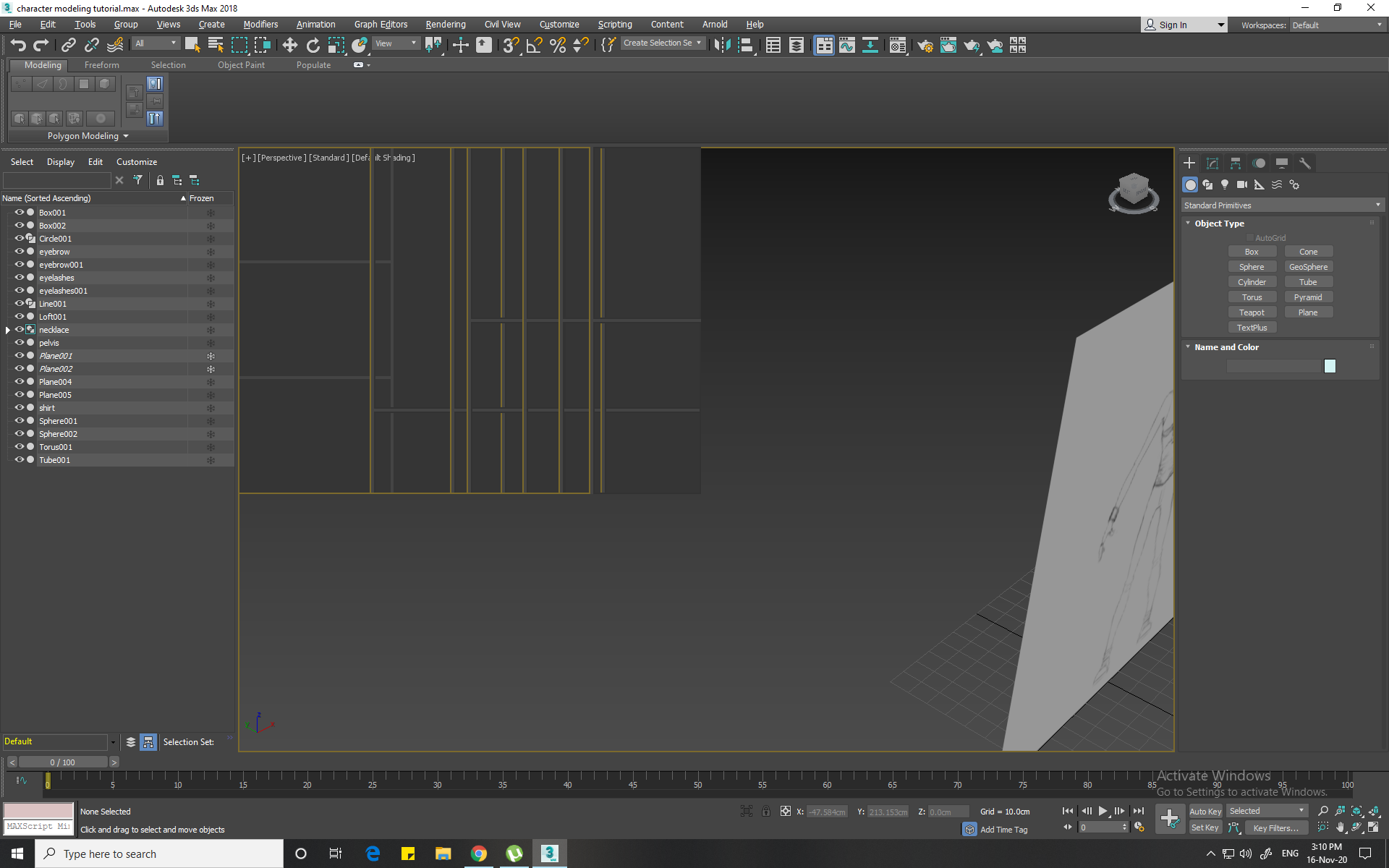The height and width of the screenshot is (868, 1389).
Task: Click the TextPlus primitive button
Action: click(x=1252, y=327)
